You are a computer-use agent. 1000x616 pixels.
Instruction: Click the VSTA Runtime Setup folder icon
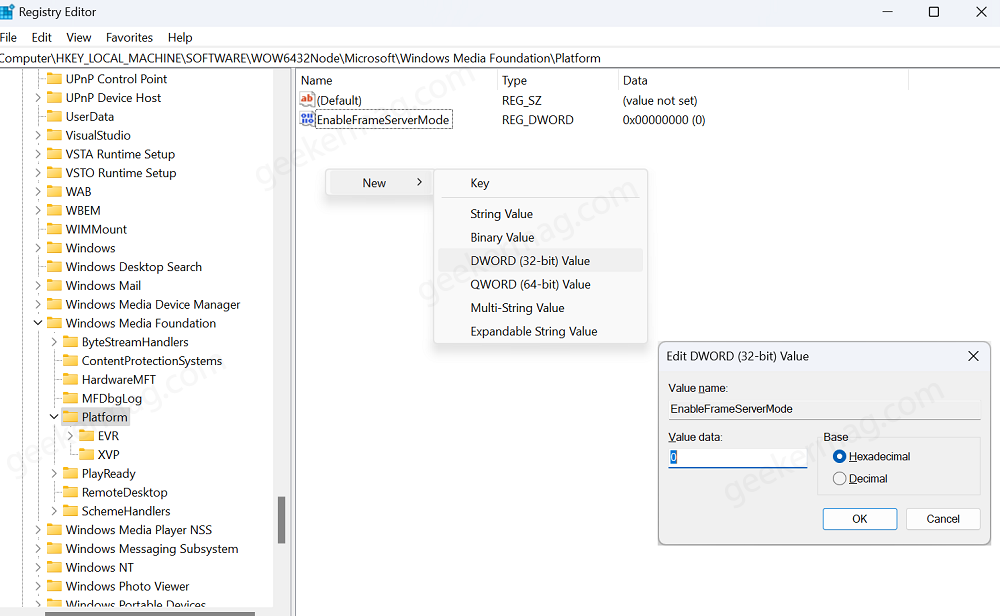point(55,154)
